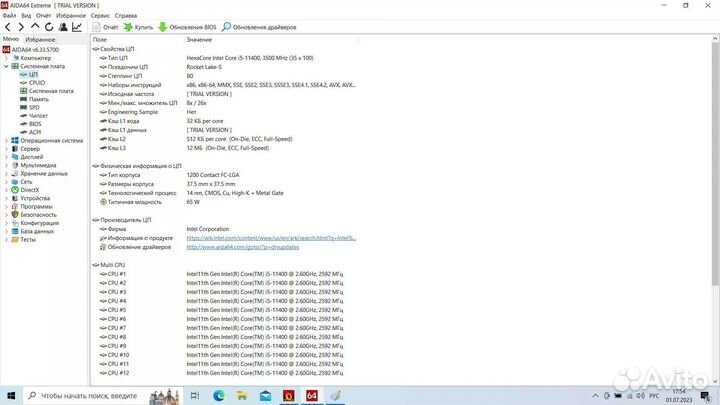The height and width of the screenshot is (405, 720).
Task: Click the user favorites icon in toolbar
Action: coord(61,27)
